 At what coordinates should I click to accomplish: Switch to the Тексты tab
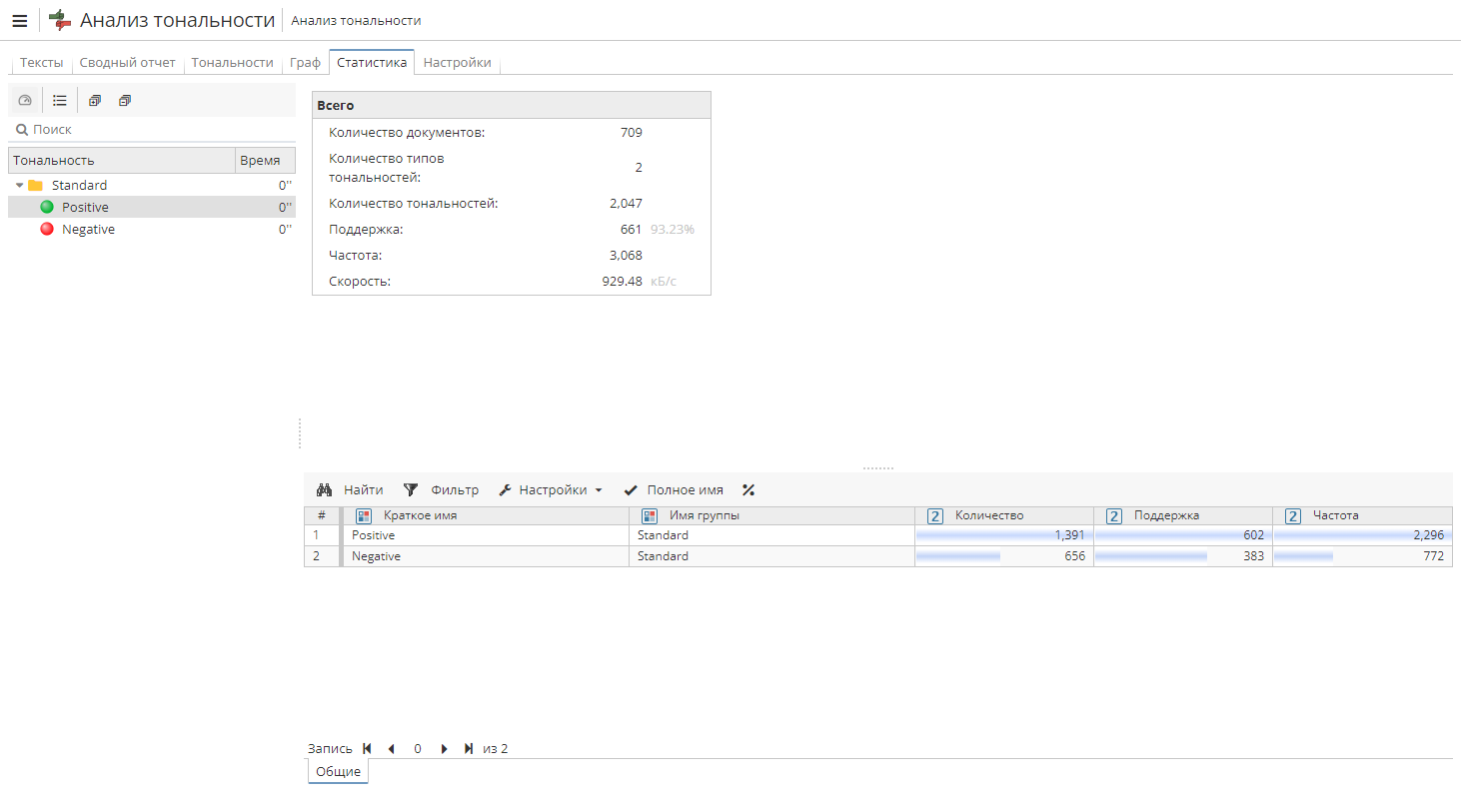pyautogui.click(x=42, y=63)
